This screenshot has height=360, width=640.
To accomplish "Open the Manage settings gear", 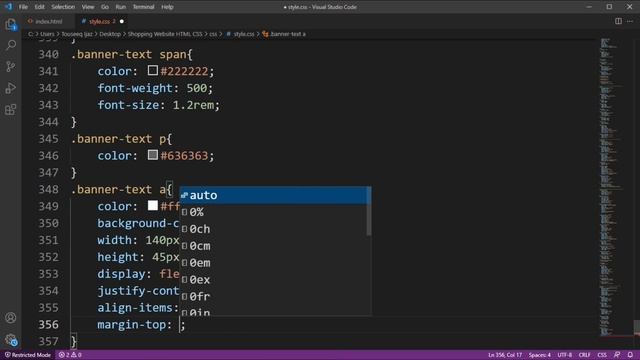I will (x=11, y=339).
